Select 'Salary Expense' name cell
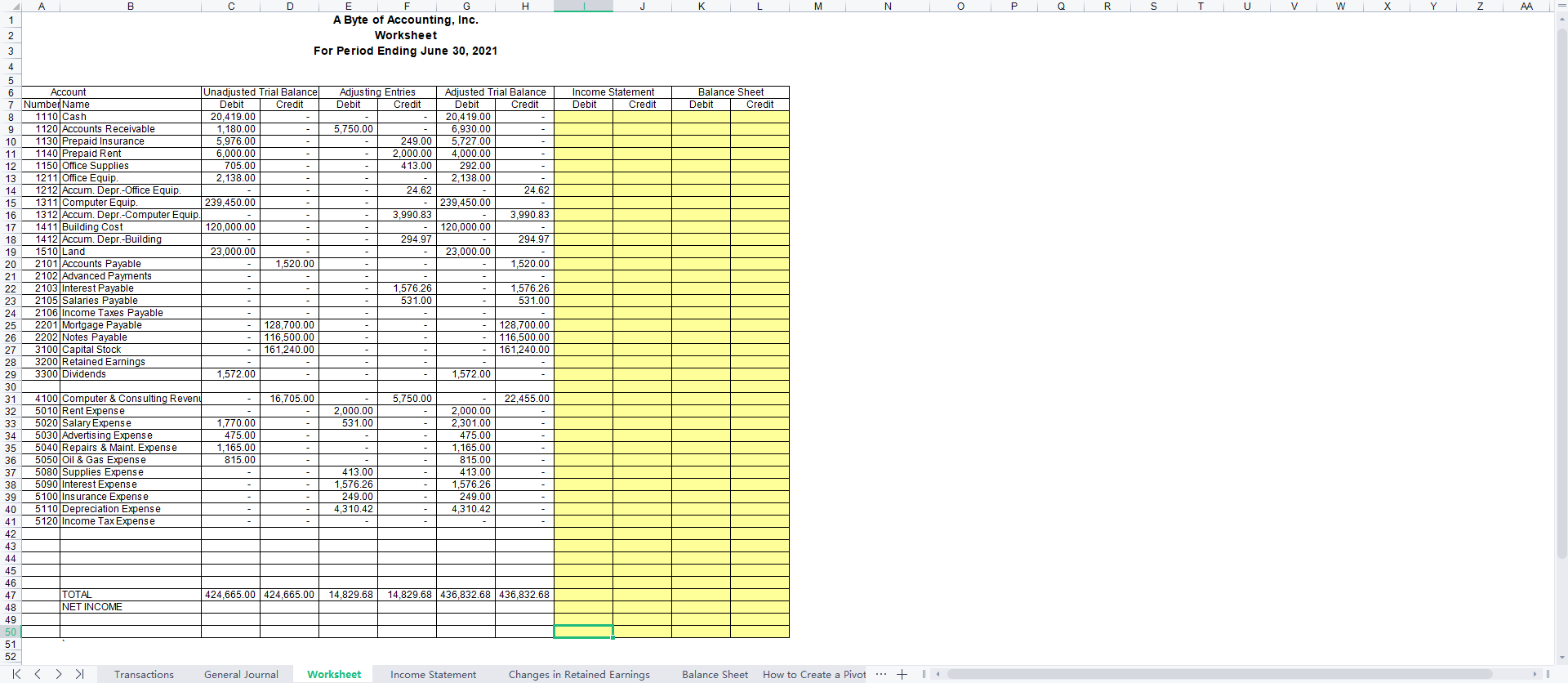 pyautogui.click(x=131, y=423)
